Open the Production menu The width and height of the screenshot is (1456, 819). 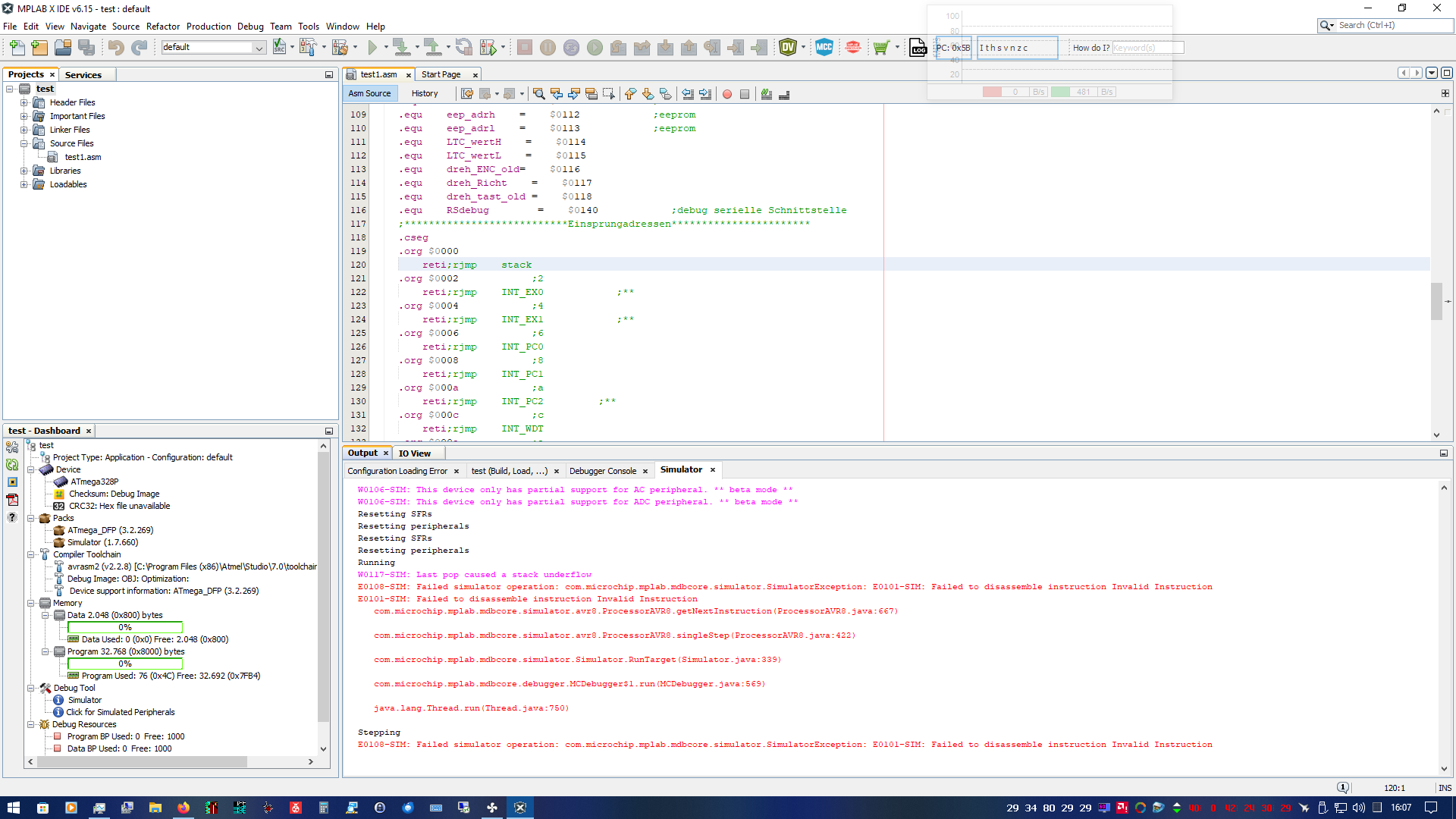tap(209, 26)
